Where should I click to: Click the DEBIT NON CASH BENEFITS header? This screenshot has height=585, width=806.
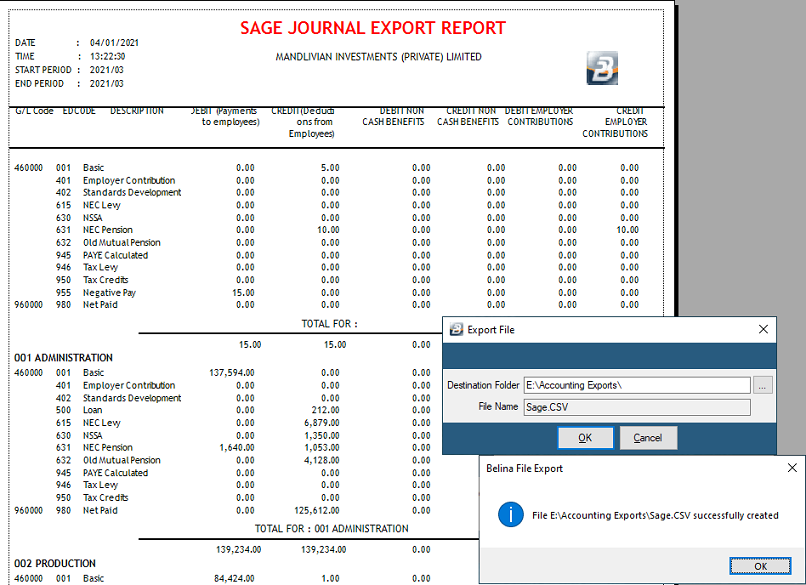pyautogui.click(x=393, y=117)
